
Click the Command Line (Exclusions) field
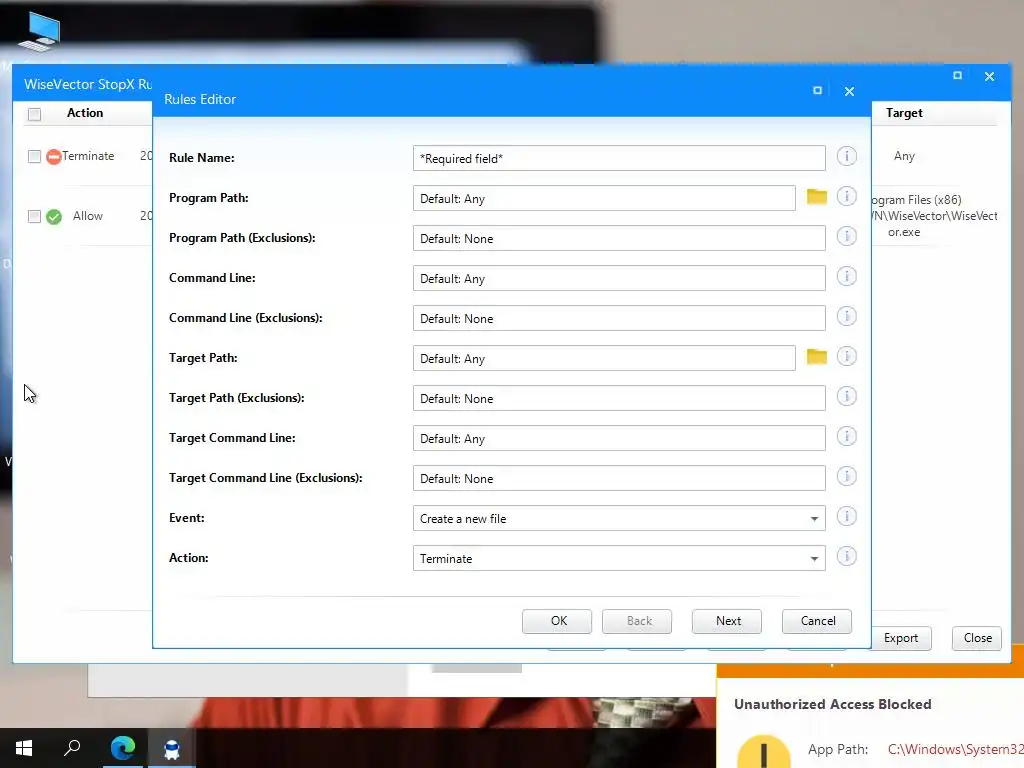click(x=619, y=318)
